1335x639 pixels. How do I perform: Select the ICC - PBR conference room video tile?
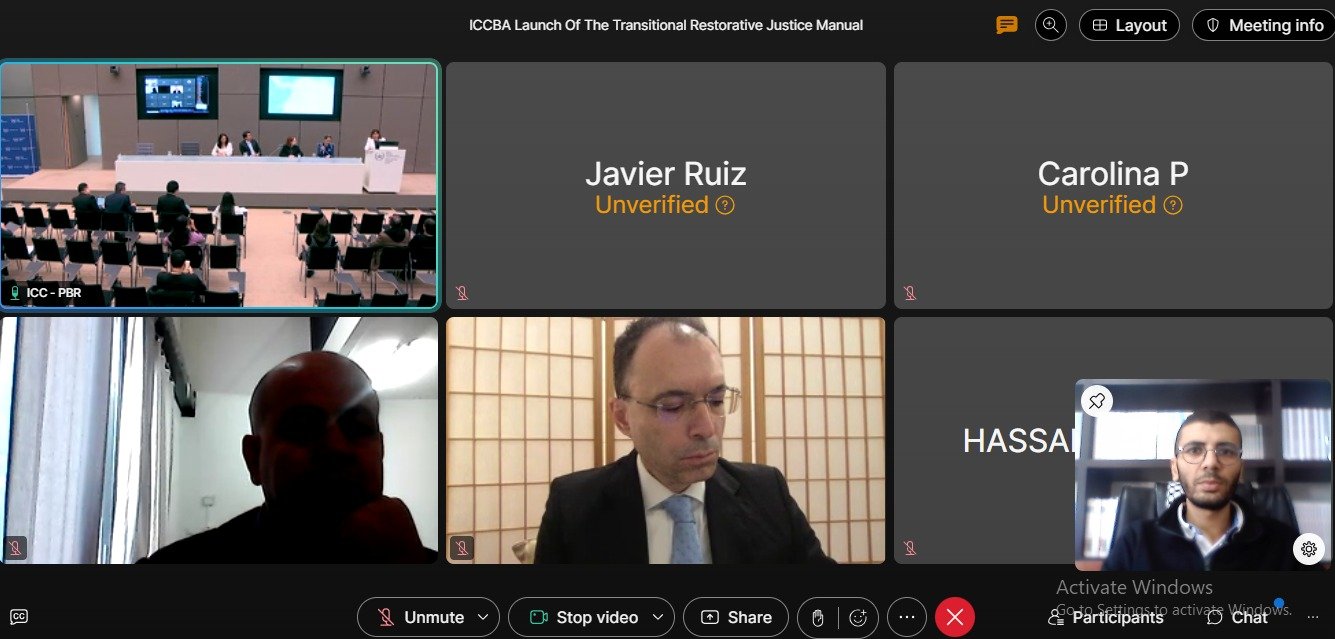click(219, 185)
